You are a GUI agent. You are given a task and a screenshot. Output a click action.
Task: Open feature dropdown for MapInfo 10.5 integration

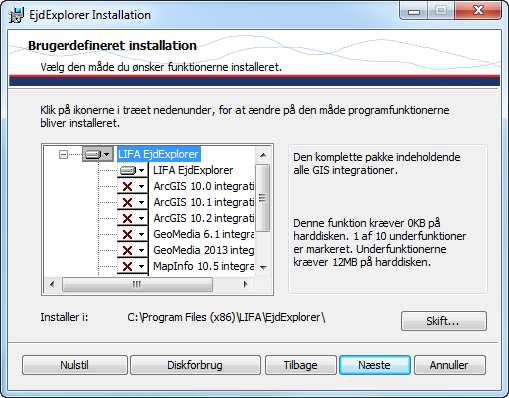click(x=133, y=266)
